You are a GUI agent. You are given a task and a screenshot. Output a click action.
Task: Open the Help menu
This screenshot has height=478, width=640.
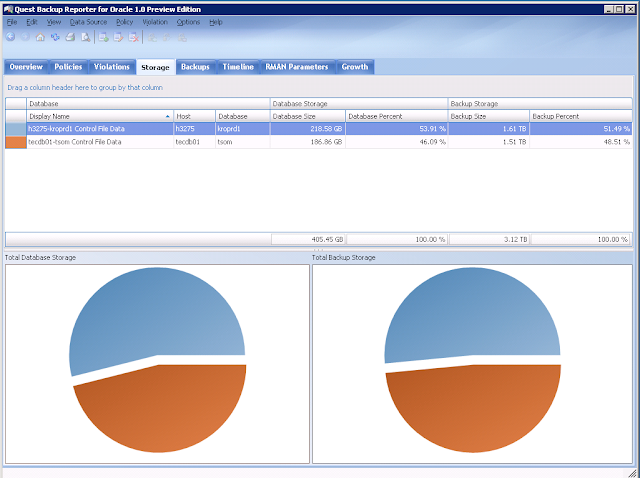(x=216, y=22)
